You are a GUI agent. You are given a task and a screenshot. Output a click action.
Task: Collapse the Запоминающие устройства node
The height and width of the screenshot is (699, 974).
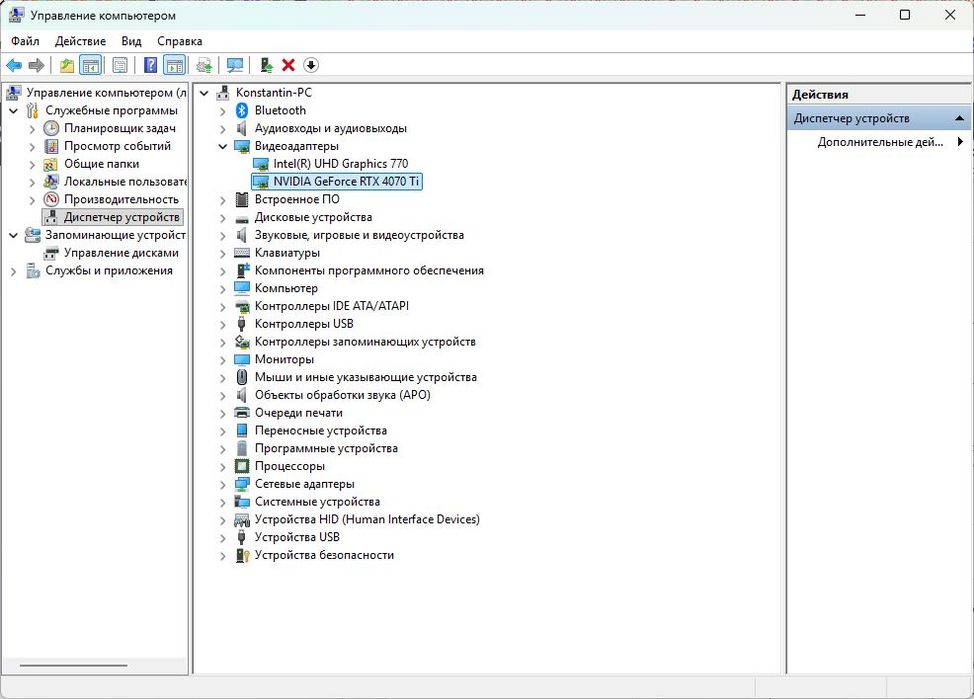[x=14, y=235]
